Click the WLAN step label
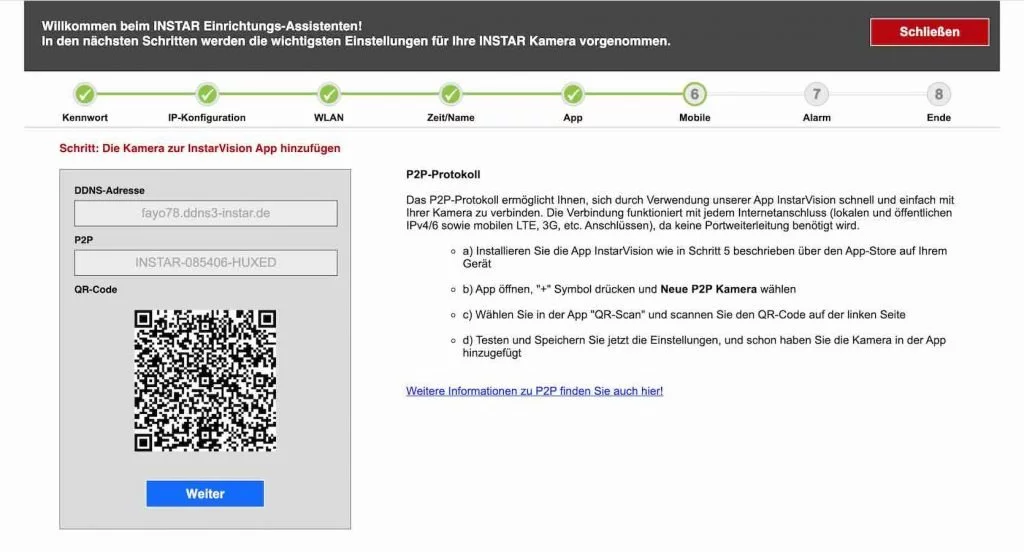This screenshot has width=1024, height=552. pyautogui.click(x=328, y=118)
